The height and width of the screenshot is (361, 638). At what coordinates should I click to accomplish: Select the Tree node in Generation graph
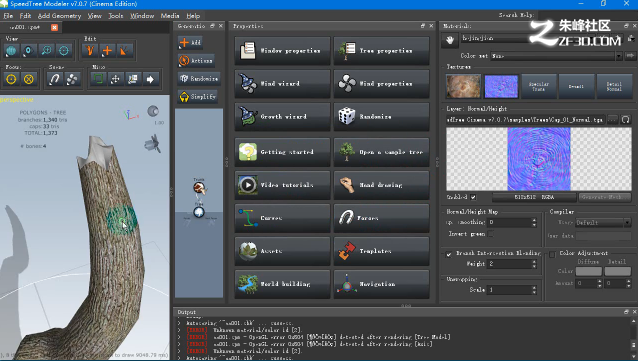coord(199,212)
